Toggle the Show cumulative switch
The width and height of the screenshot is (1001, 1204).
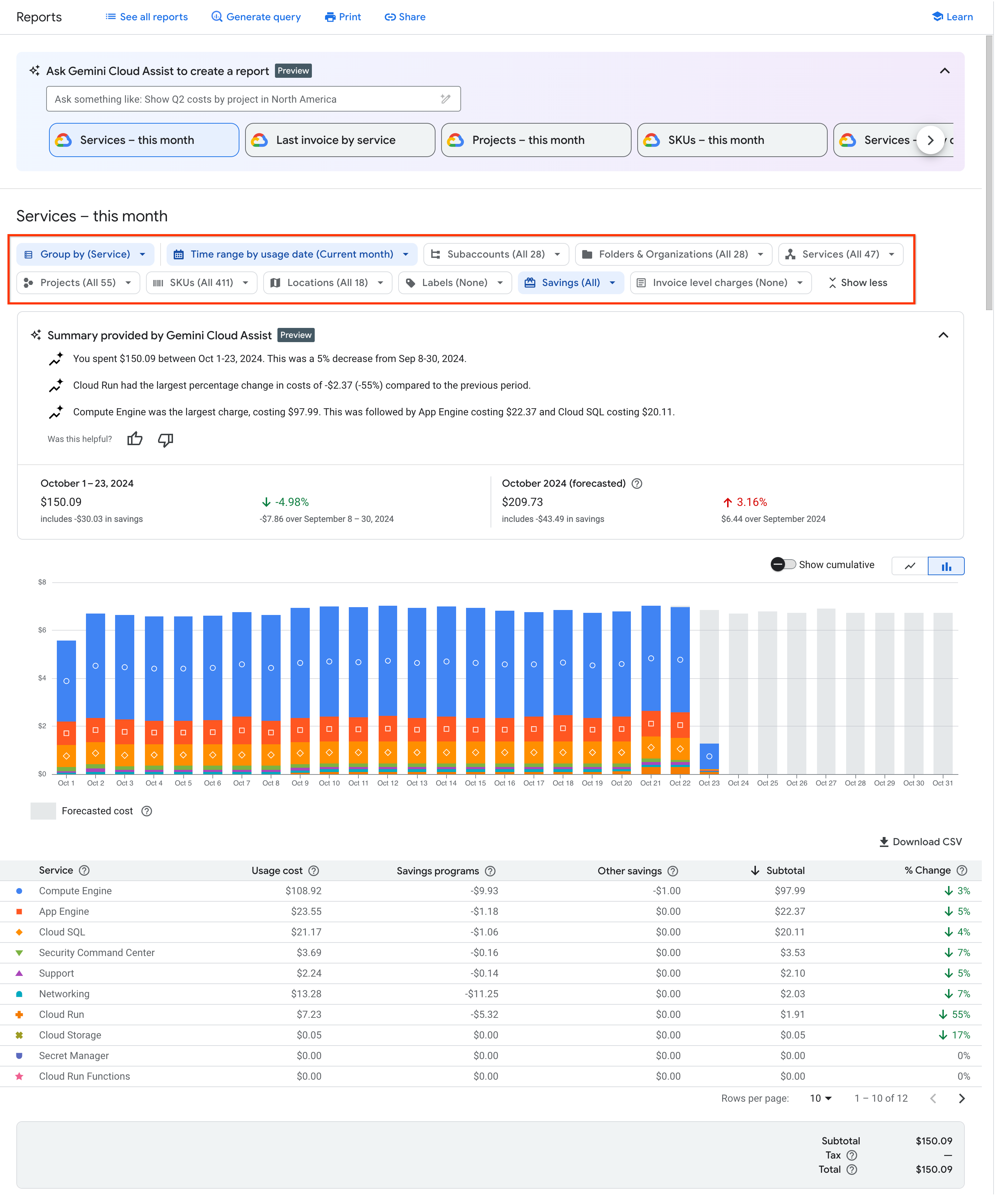[x=783, y=565]
